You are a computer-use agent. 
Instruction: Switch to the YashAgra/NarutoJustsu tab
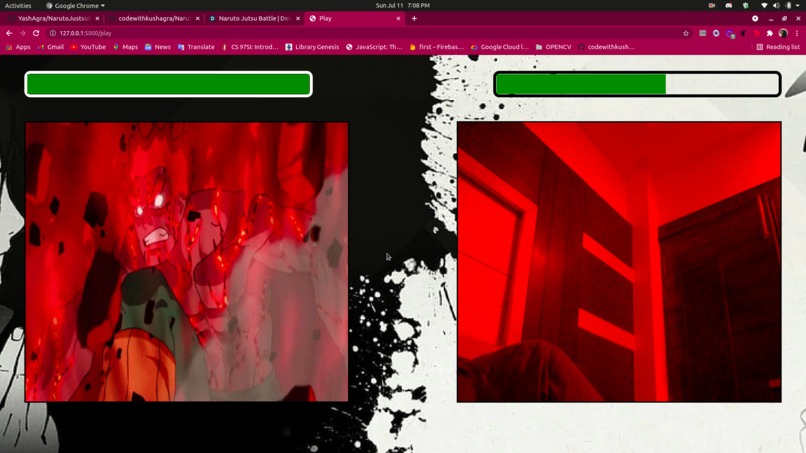(53, 19)
